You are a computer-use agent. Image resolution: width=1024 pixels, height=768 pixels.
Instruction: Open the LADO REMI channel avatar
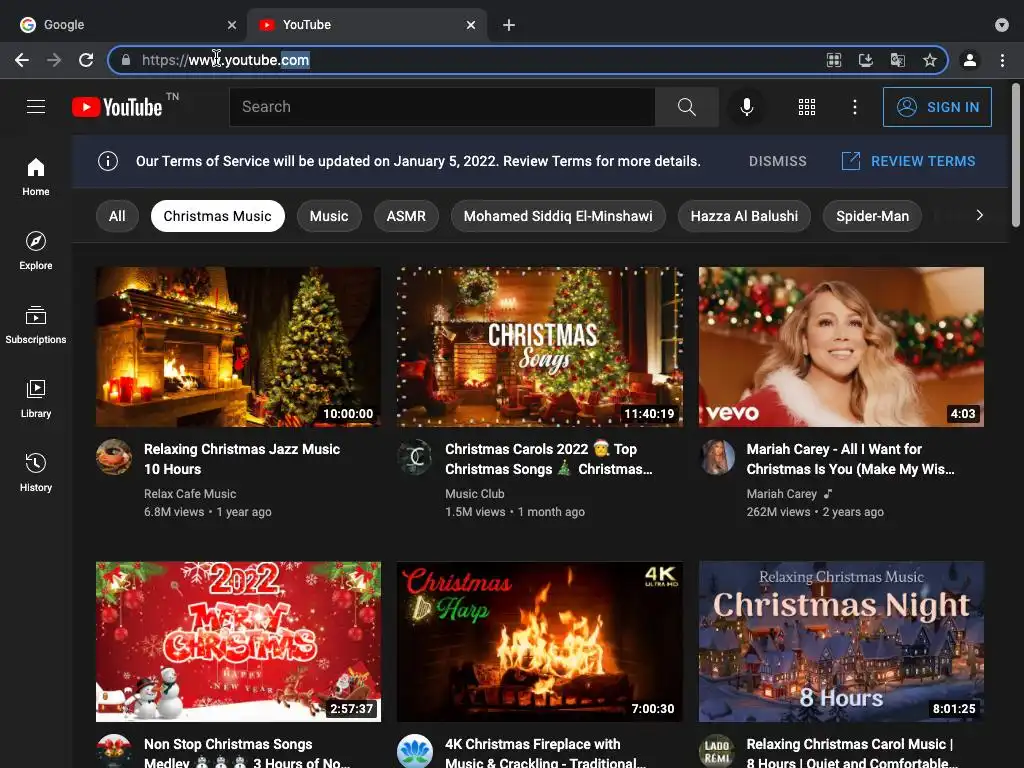click(x=717, y=751)
